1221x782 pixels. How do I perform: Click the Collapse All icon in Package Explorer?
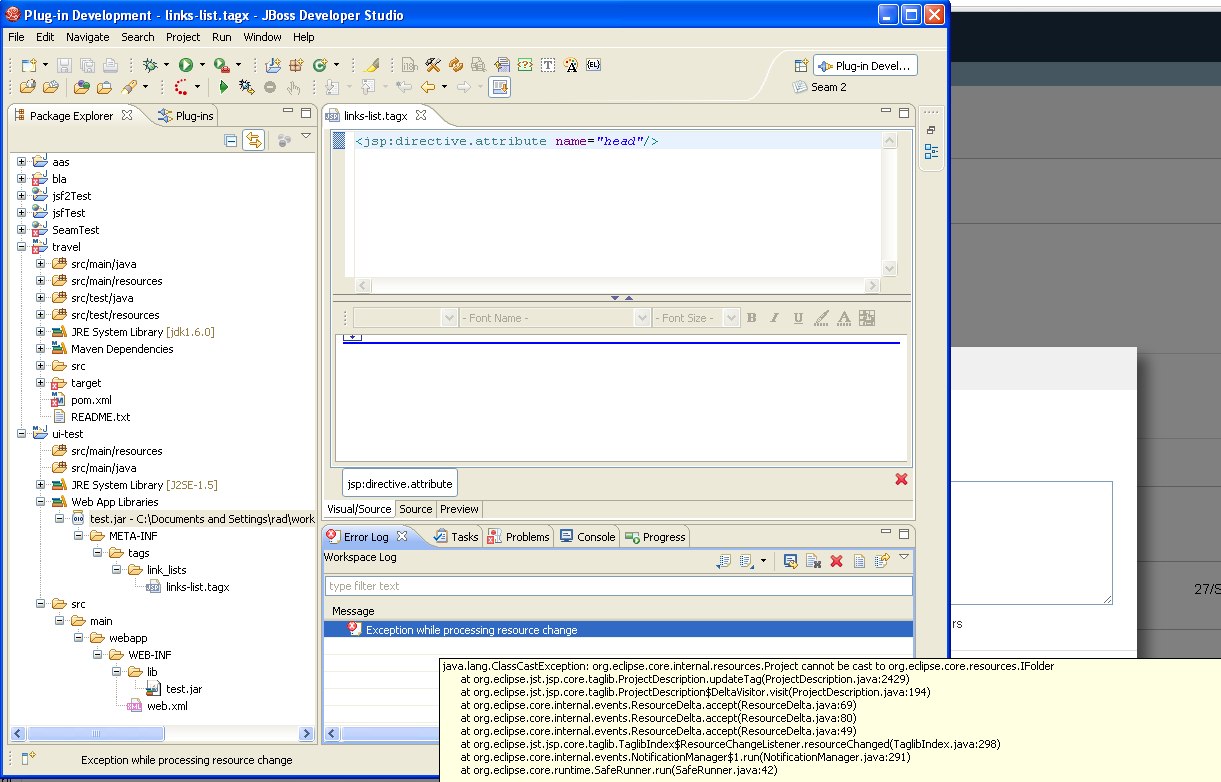pyautogui.click(x=231, y=141)
